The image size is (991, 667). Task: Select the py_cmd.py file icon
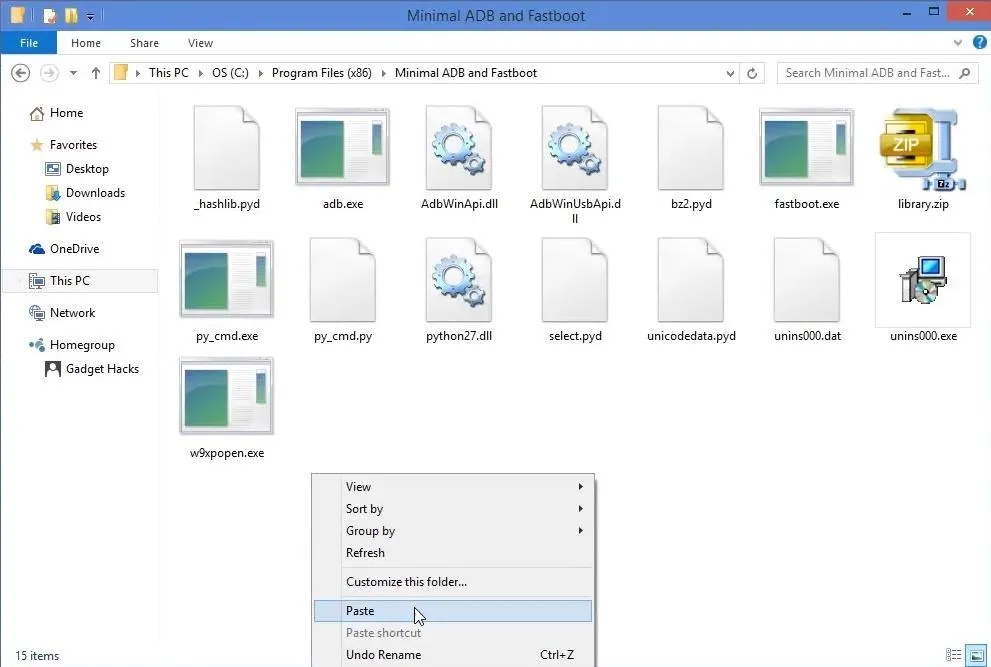coord(343,280)
